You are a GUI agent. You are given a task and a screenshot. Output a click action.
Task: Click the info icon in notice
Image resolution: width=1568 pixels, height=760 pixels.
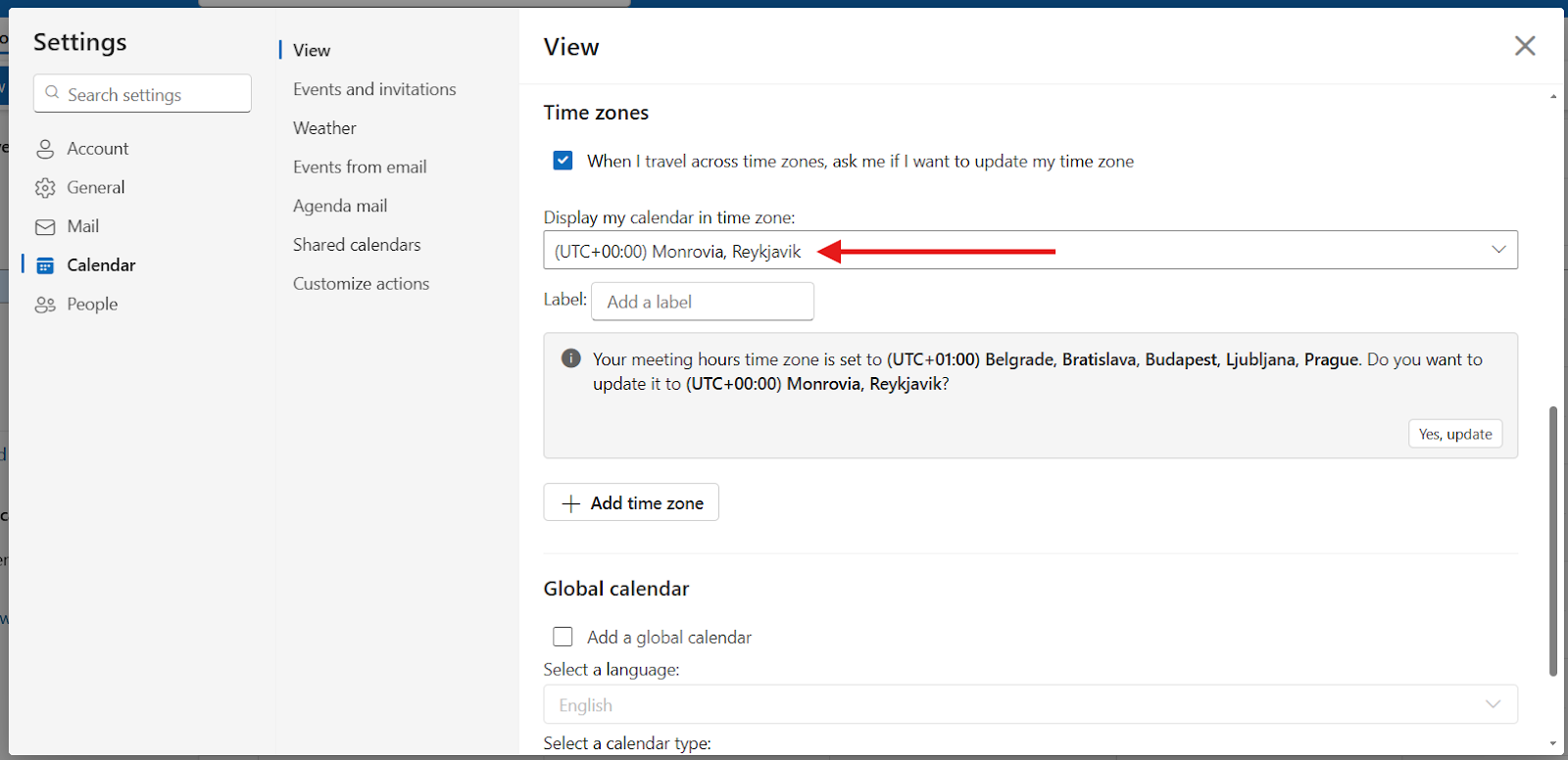pyautogui.click(x=570, y=358)
